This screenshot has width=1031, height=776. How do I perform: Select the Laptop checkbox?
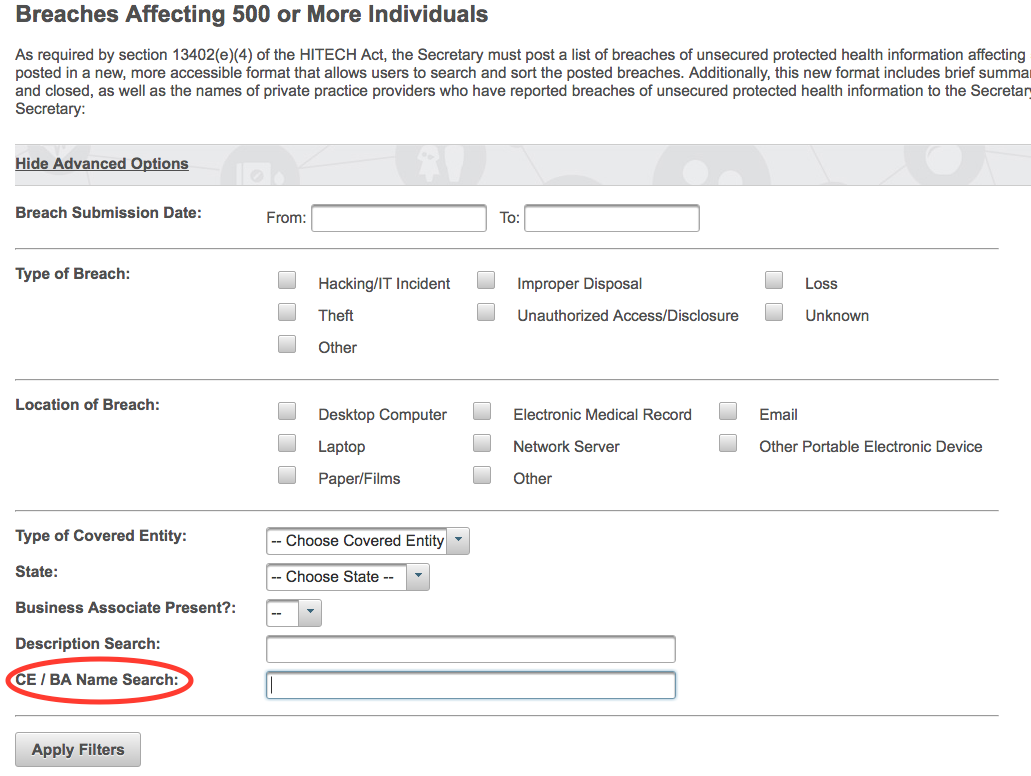coord(287,444)
